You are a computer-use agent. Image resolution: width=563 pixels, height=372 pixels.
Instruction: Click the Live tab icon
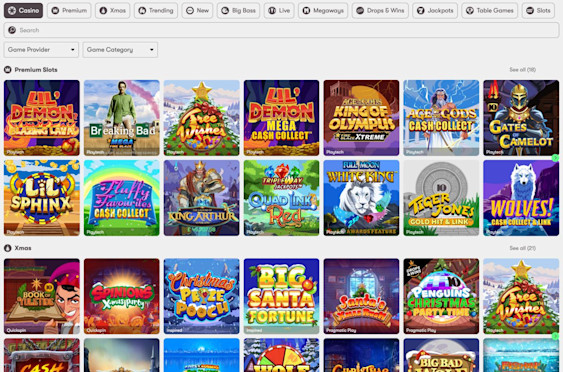[x=272, y=10]
